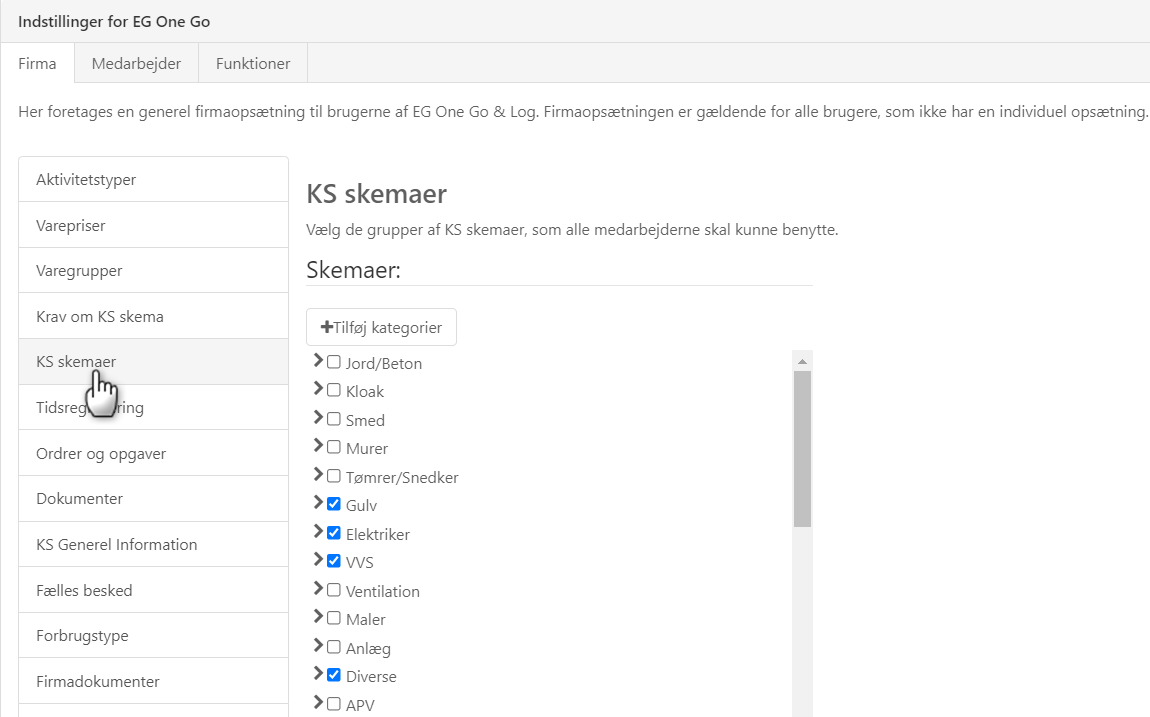The width and height of the screenshot is (1150, 717).
Task: Disable the Diverse checkbox
Action: coord(334,675)
